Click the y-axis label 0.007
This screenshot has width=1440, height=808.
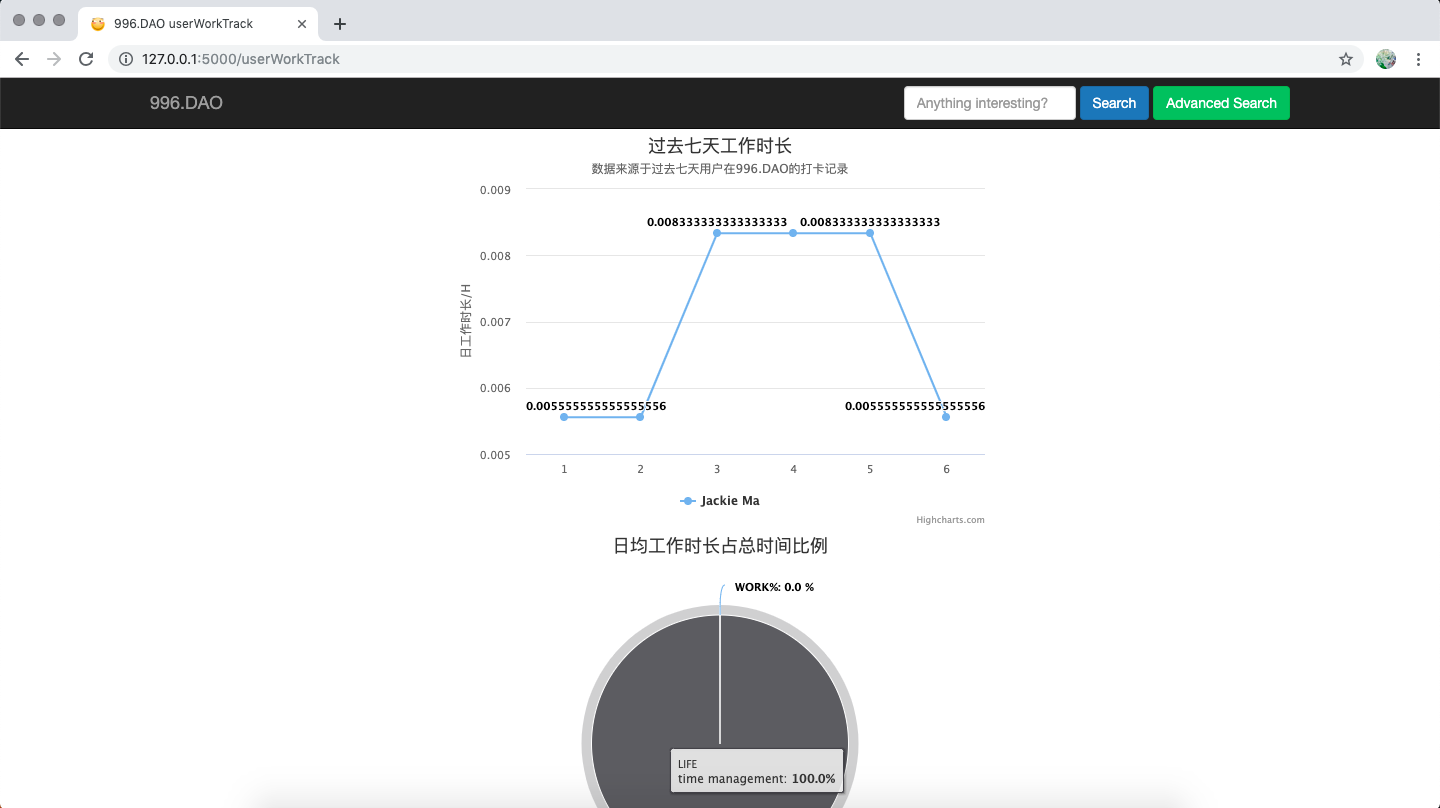click(x=495, y=322)
